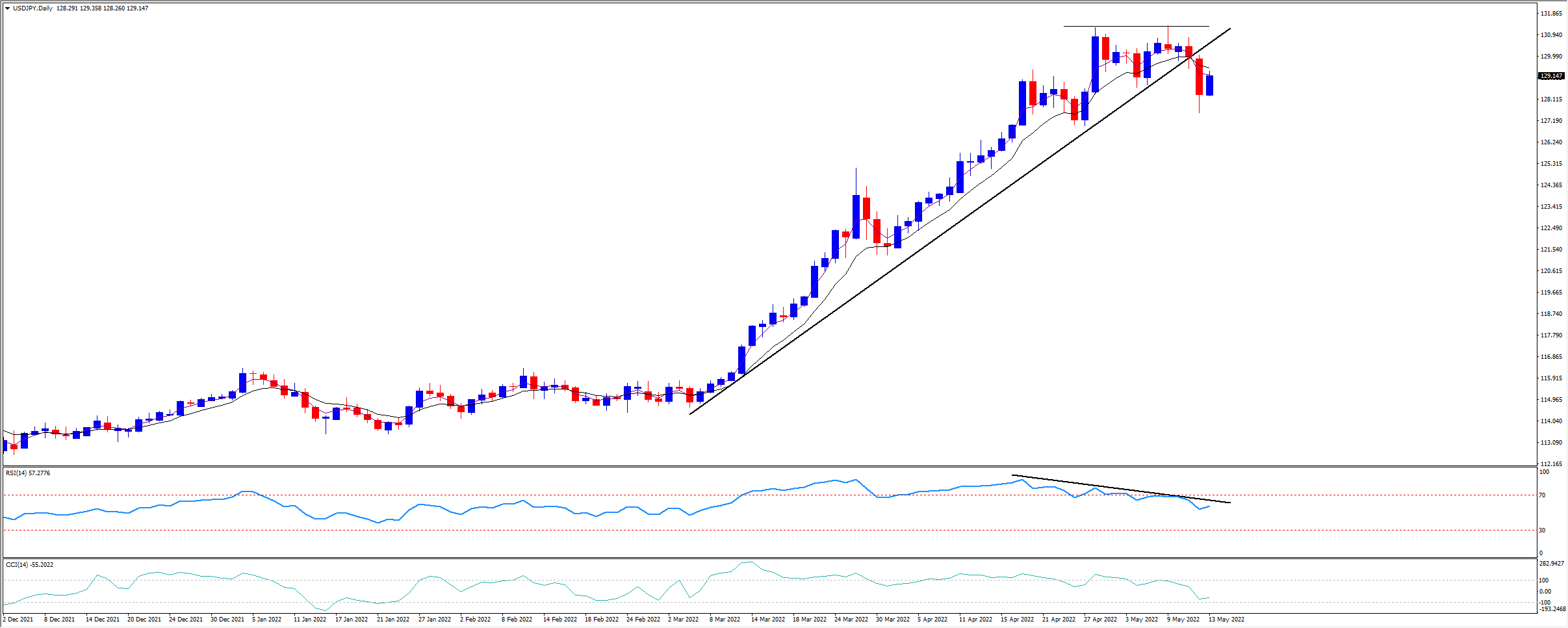
Task: Click the large red candle before the latest bar
Action: (x=1199, y=77)
